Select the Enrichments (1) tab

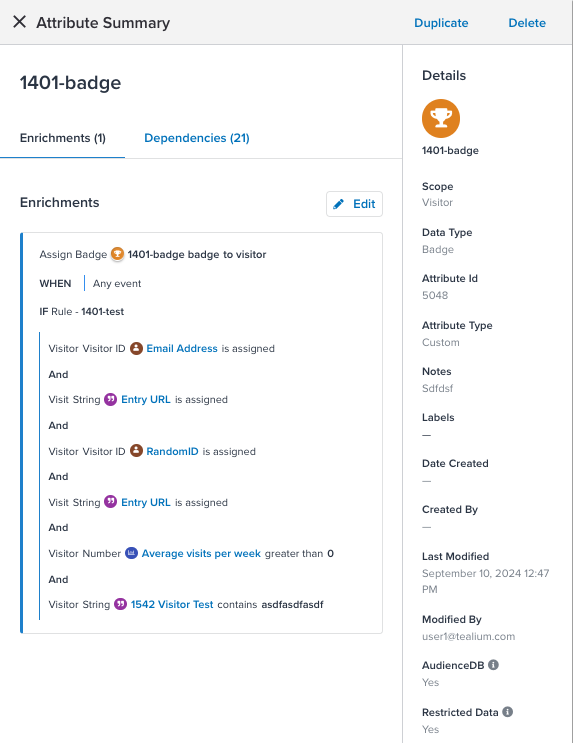63,138
